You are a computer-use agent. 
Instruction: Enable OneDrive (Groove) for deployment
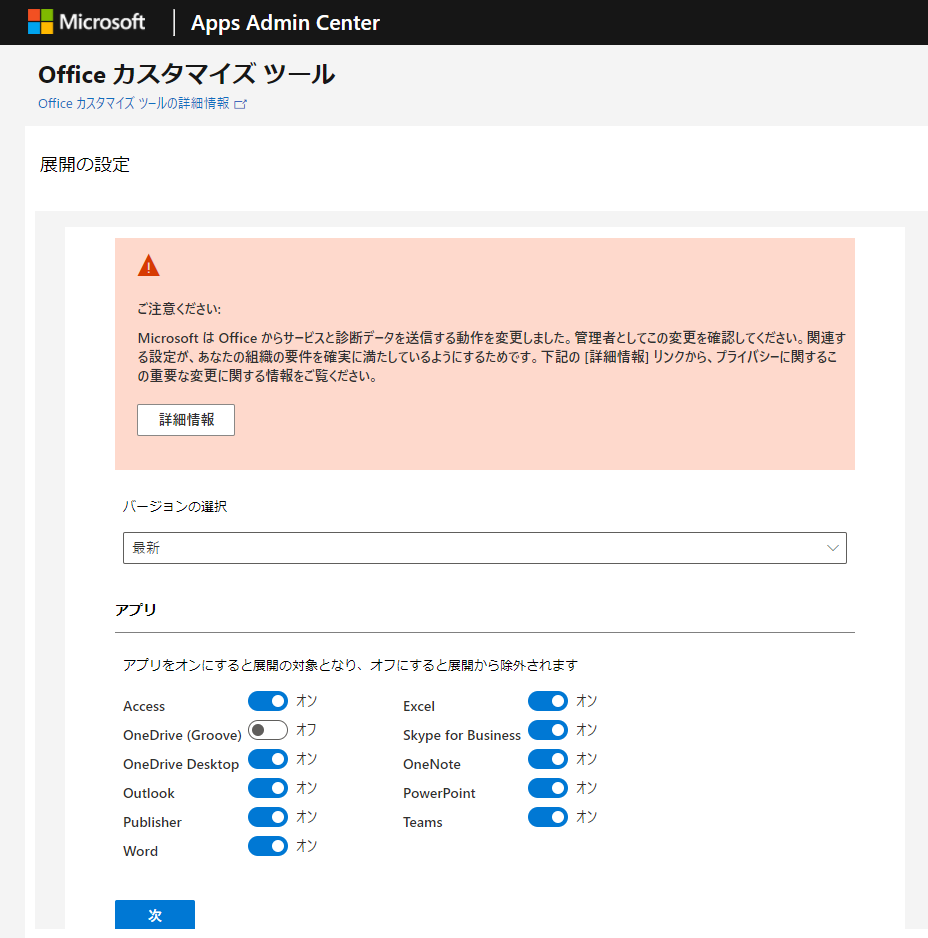(267, 729)
